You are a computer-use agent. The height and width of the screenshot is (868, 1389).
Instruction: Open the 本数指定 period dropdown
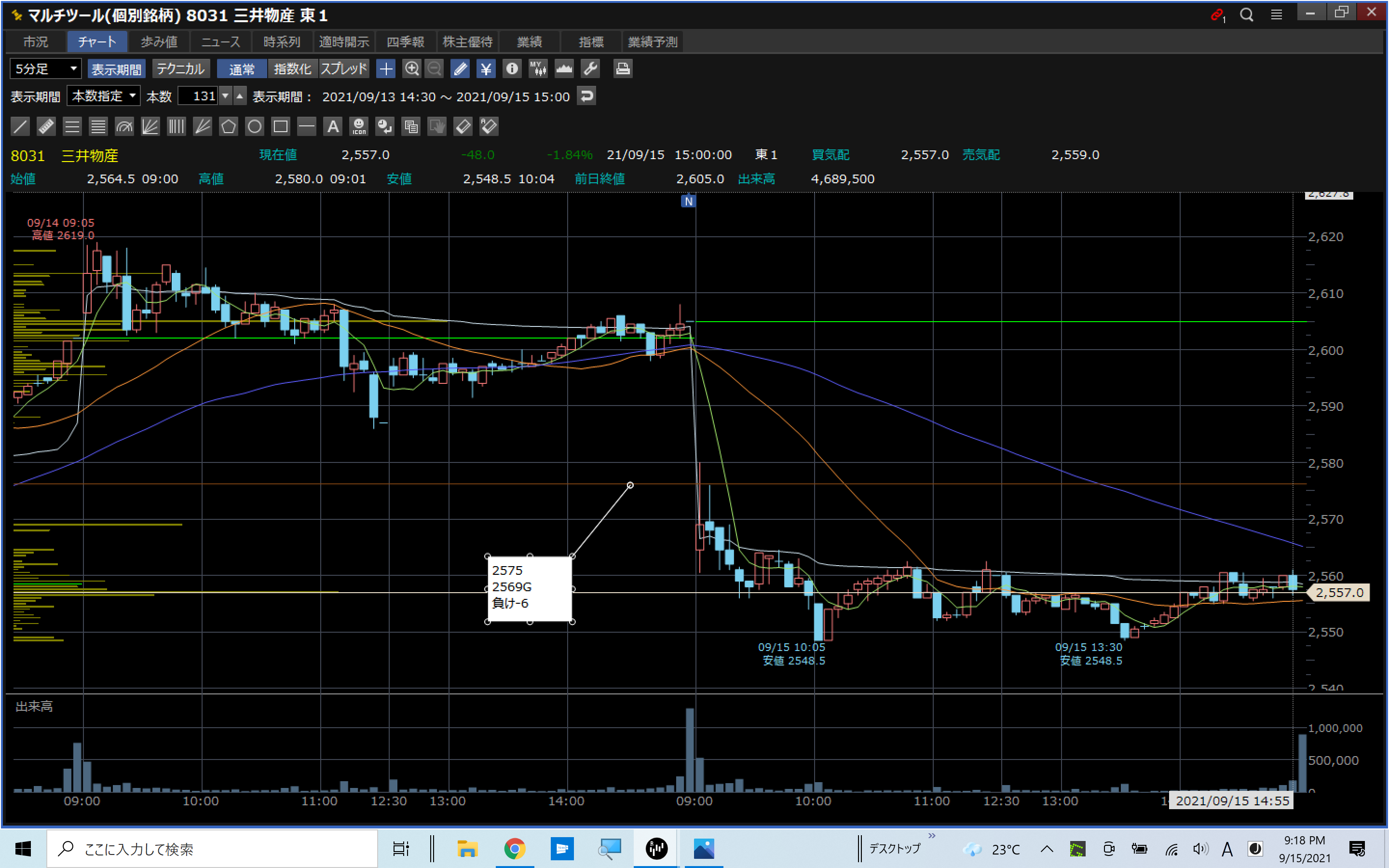coord(103,96)
